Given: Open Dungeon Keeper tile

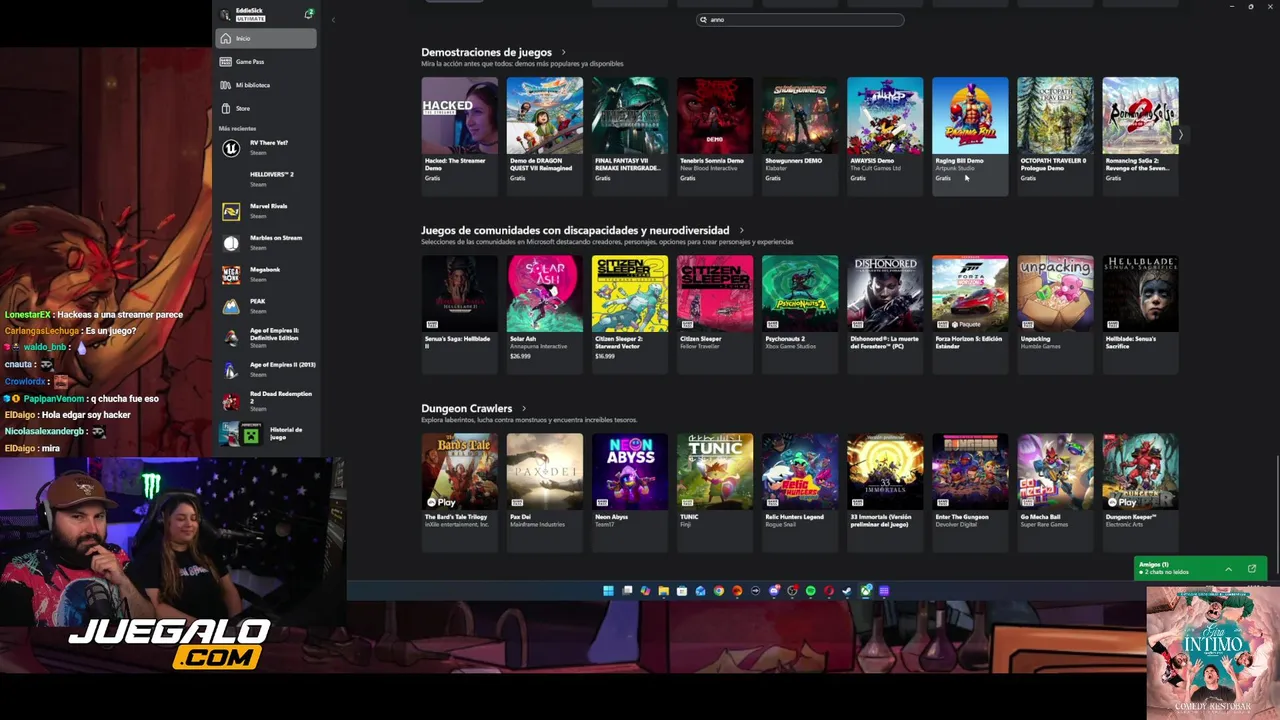Looking at the screenshot, I should [1140, 491].
